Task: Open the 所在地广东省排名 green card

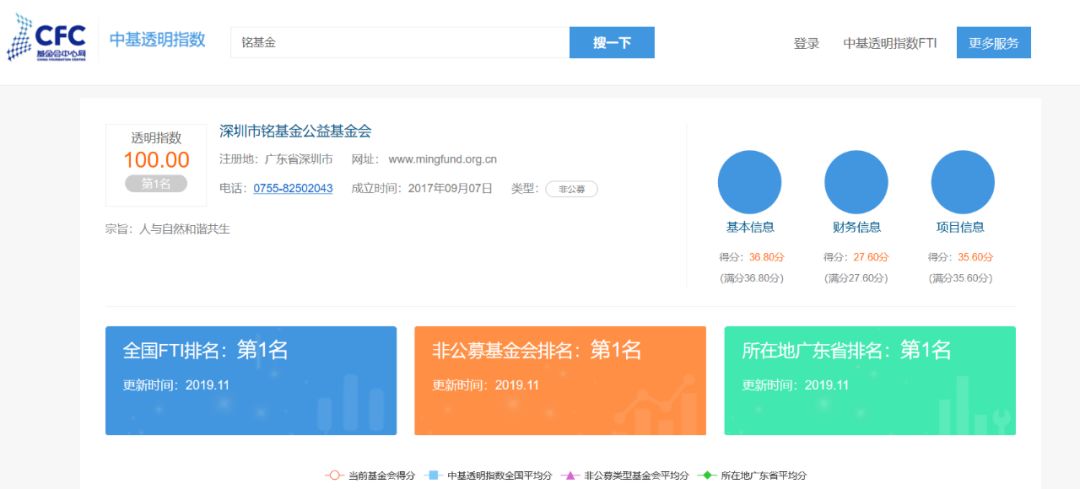Action: pyautogui.click(x=870, y=380)
